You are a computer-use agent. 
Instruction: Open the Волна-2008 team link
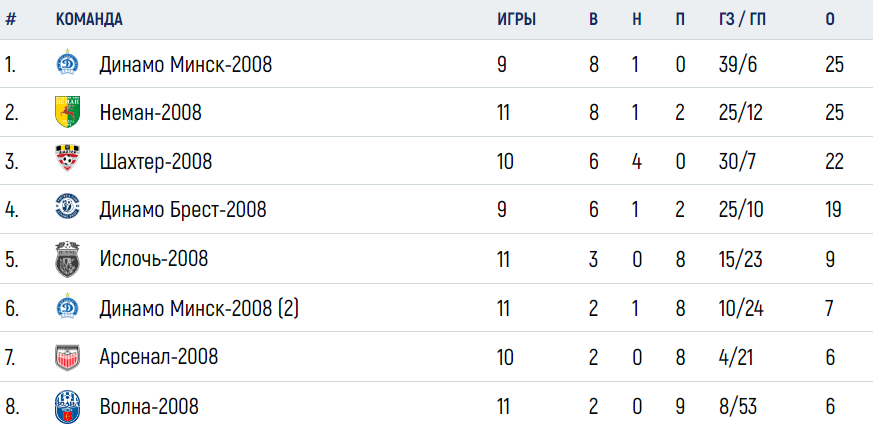click(x=149, y=406)
